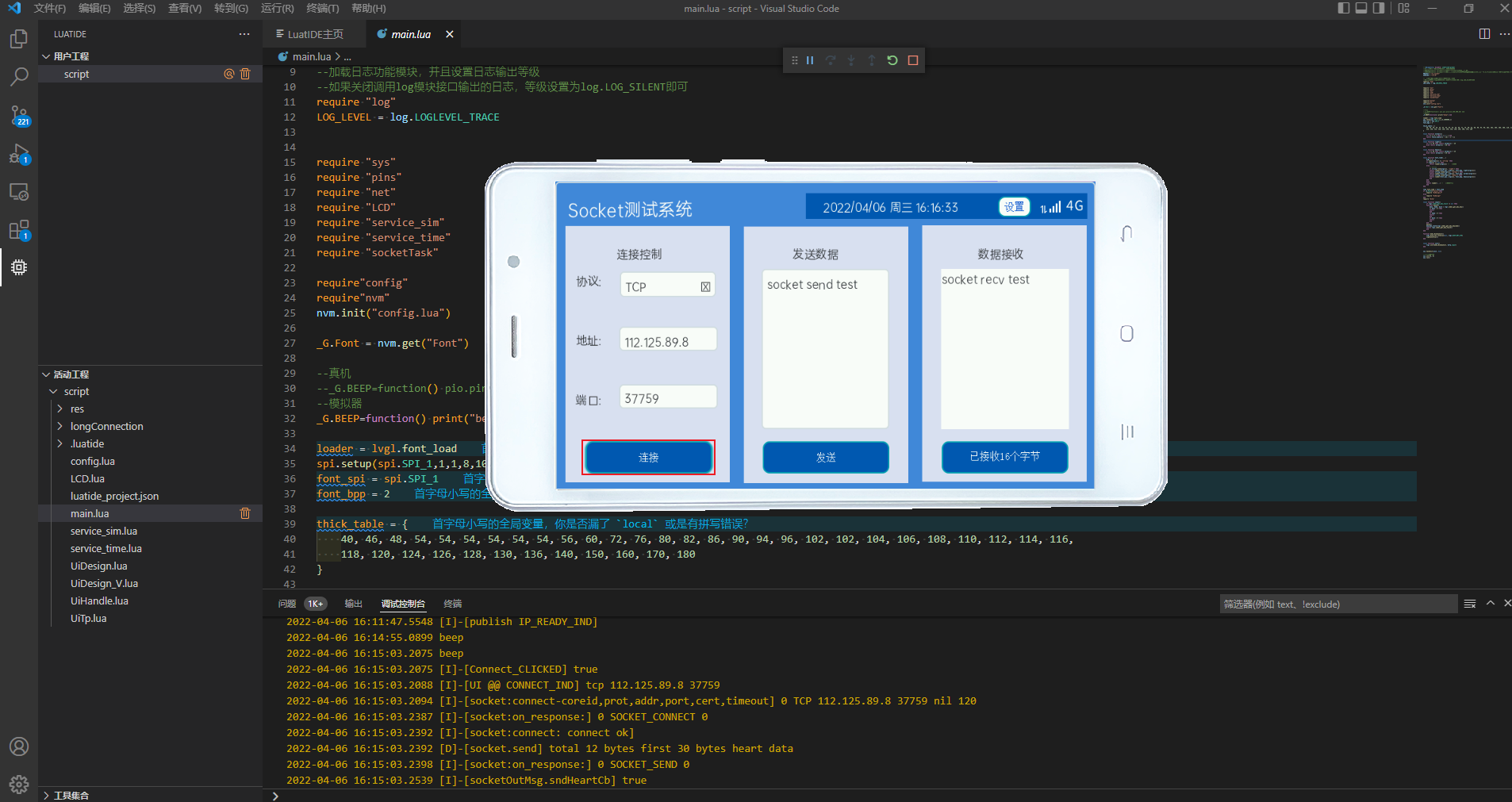
Task: Click the 连接 button in simulator
Action: click(x=648, y=457)
